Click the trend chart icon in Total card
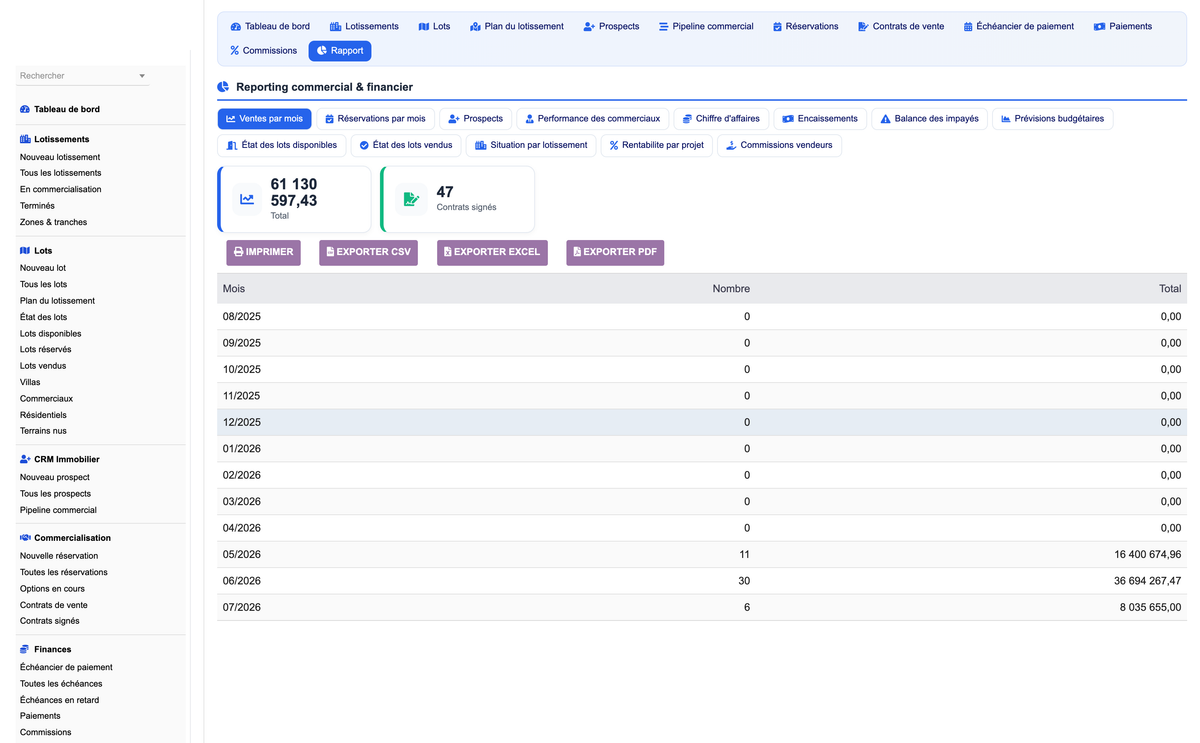Viewport: 1200px width, 743px height. click(247, 199)
